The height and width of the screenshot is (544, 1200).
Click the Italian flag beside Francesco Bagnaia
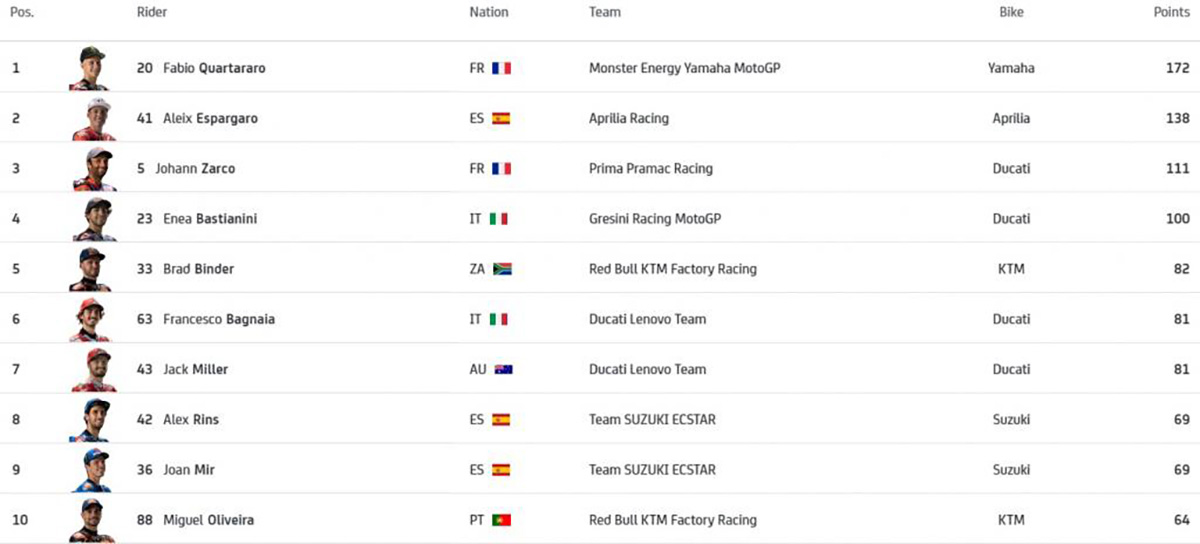point(498,319)
